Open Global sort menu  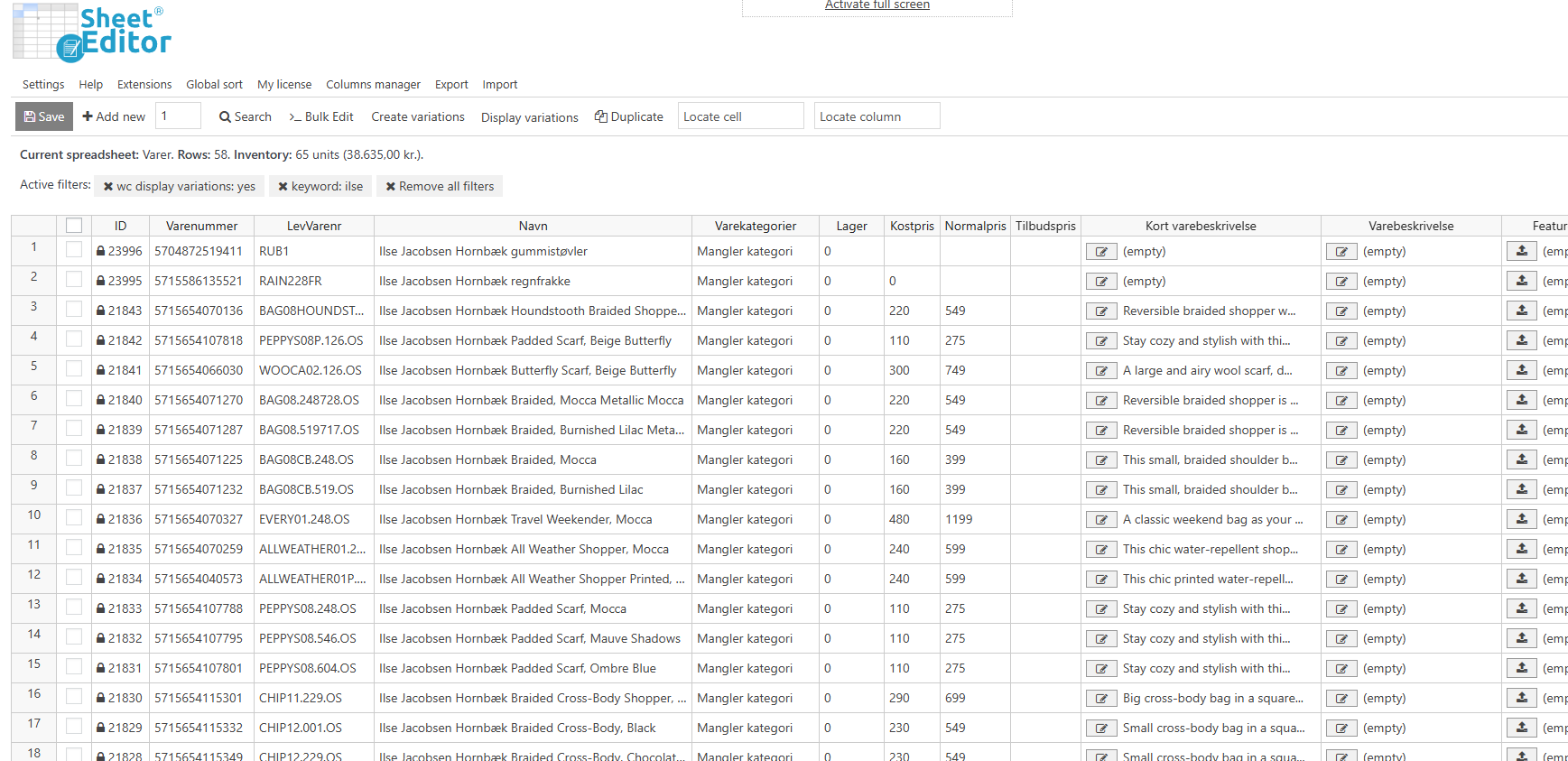click(214, 85)
